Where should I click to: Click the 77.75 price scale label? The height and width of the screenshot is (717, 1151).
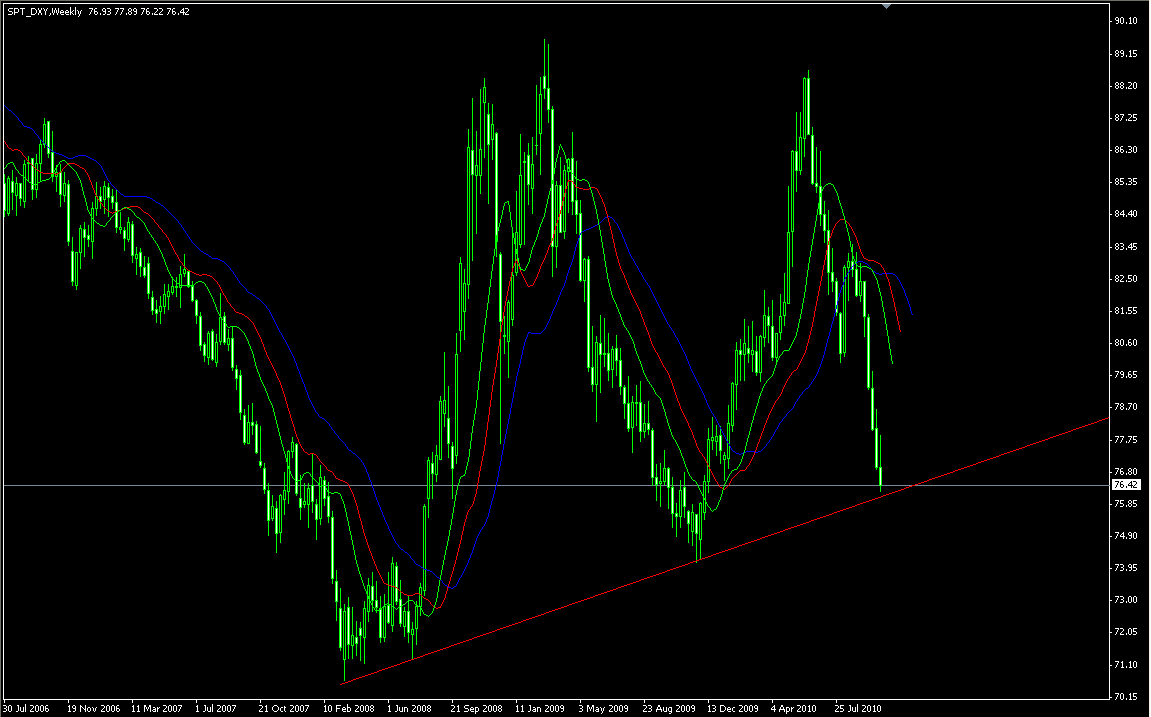1125,440
